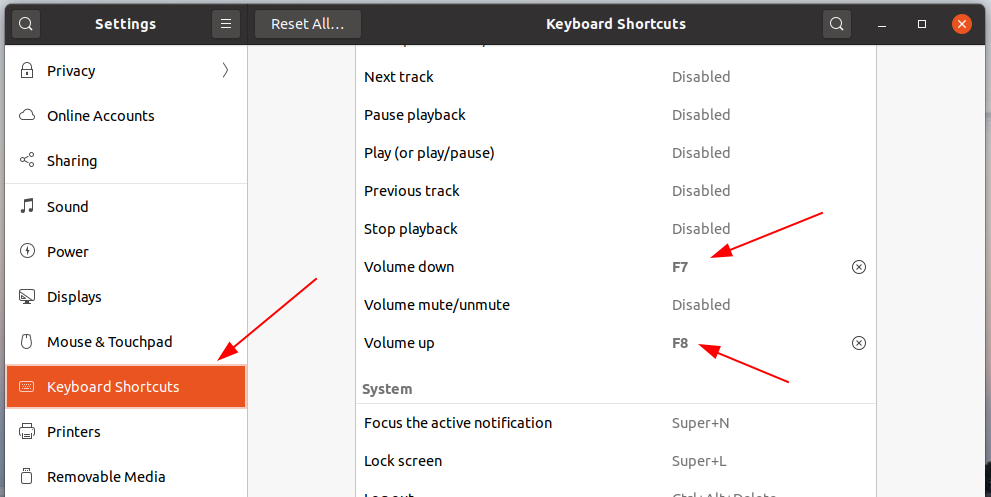991x497 pixels.
Task: Select Removable Media in sidebar
Action: [126, 477]
